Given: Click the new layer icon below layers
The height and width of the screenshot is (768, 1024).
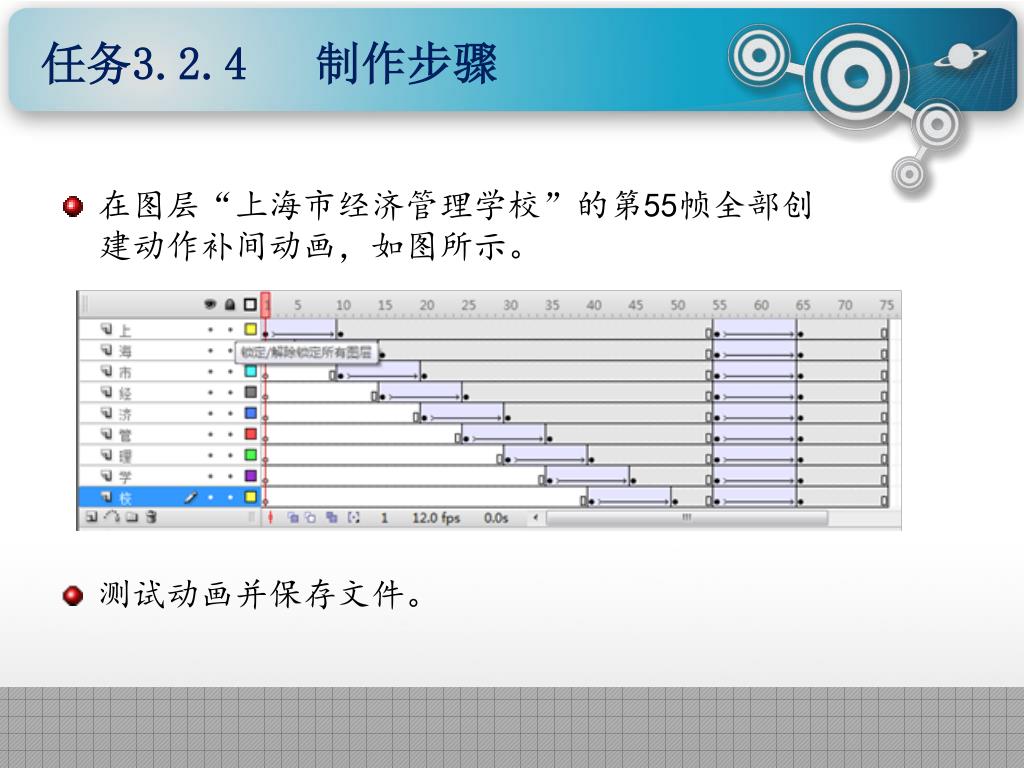Looking at the screenshot, I should [91, 517].
